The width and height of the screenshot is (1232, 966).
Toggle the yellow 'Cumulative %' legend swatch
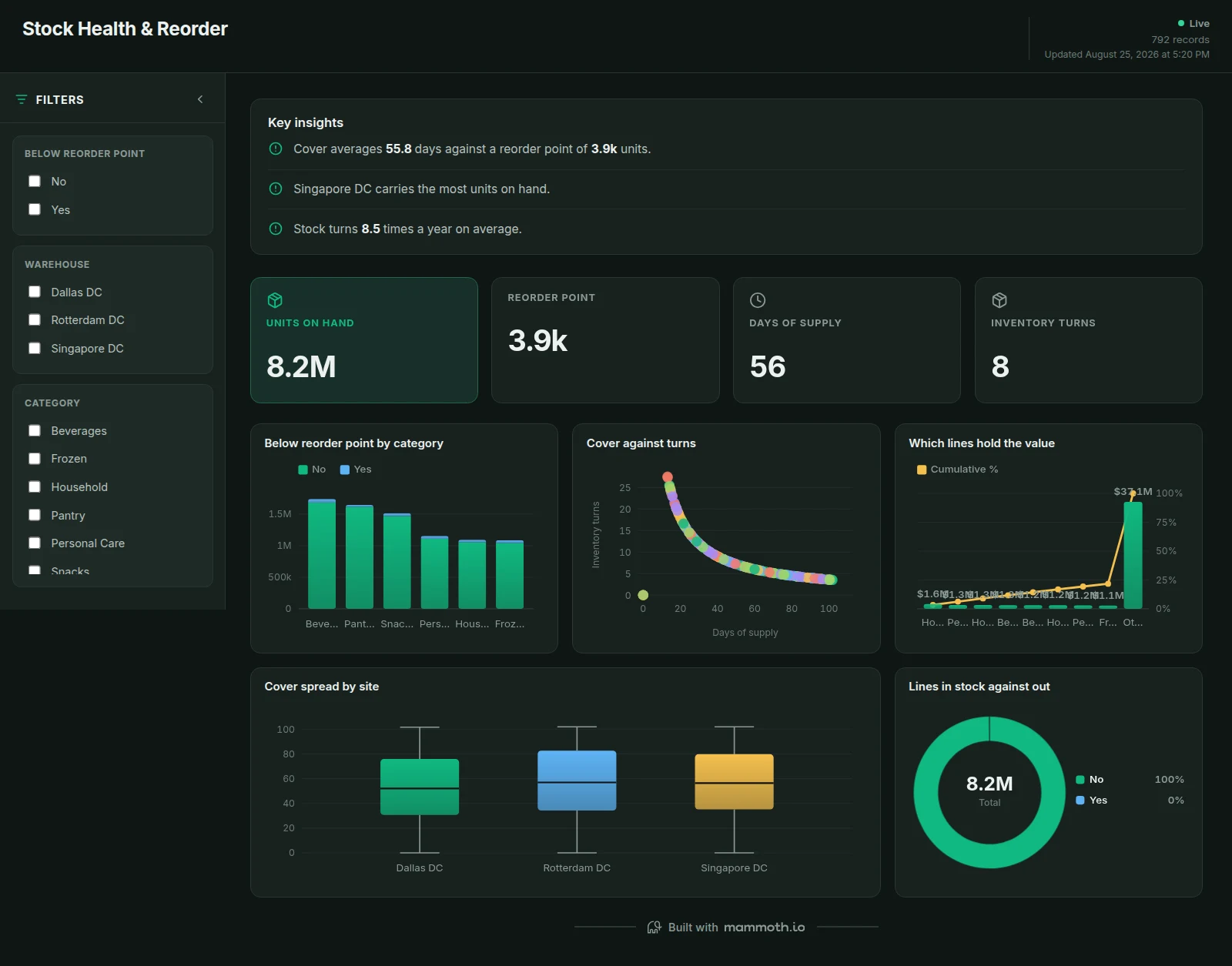922,470
